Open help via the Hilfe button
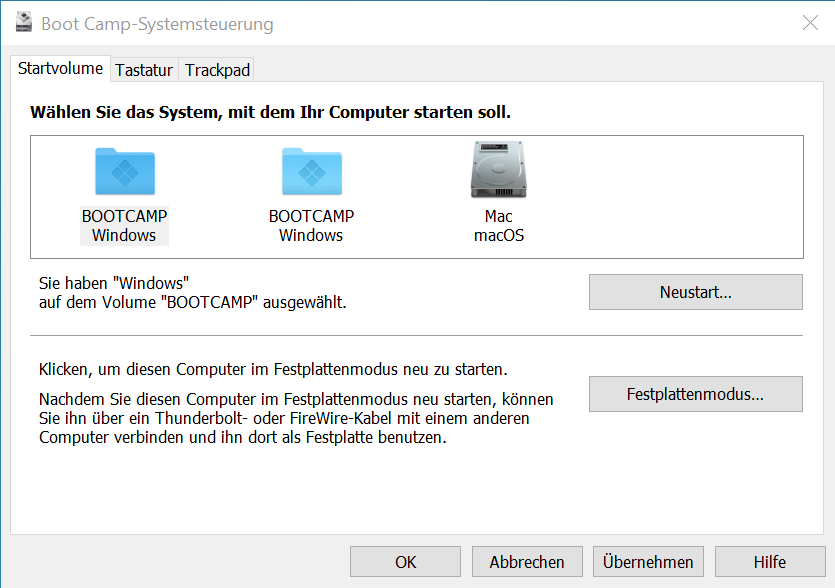Screen dimensions: 835x588 [x=770, y=562]
